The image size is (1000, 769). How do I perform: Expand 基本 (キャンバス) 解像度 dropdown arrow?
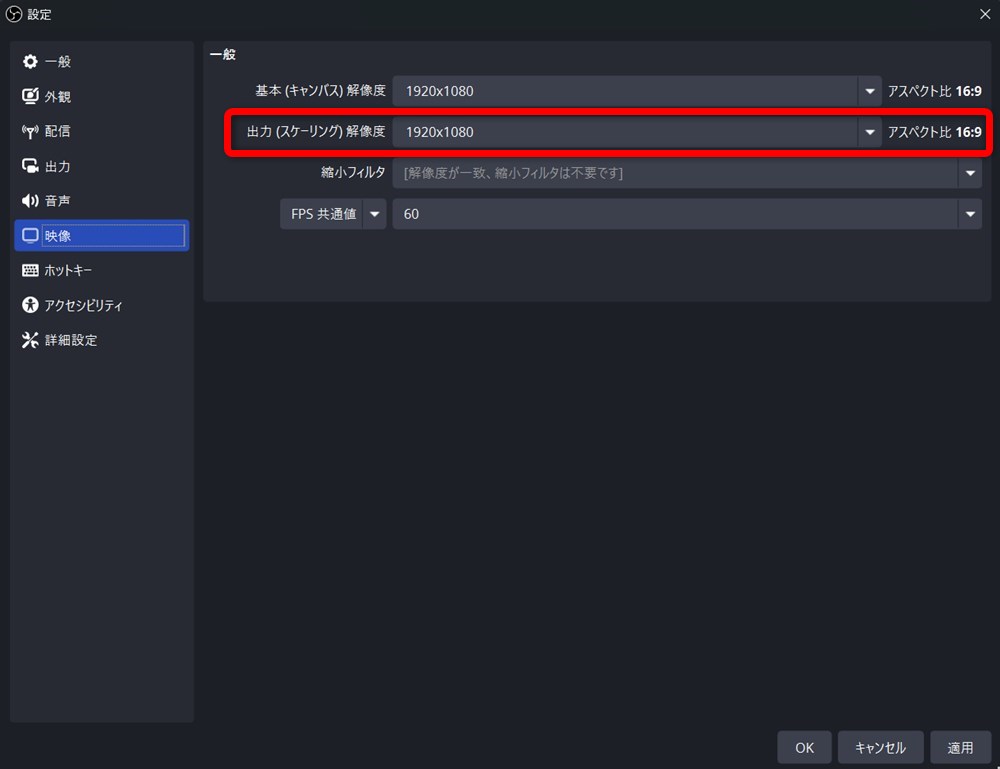pos(869,91)
